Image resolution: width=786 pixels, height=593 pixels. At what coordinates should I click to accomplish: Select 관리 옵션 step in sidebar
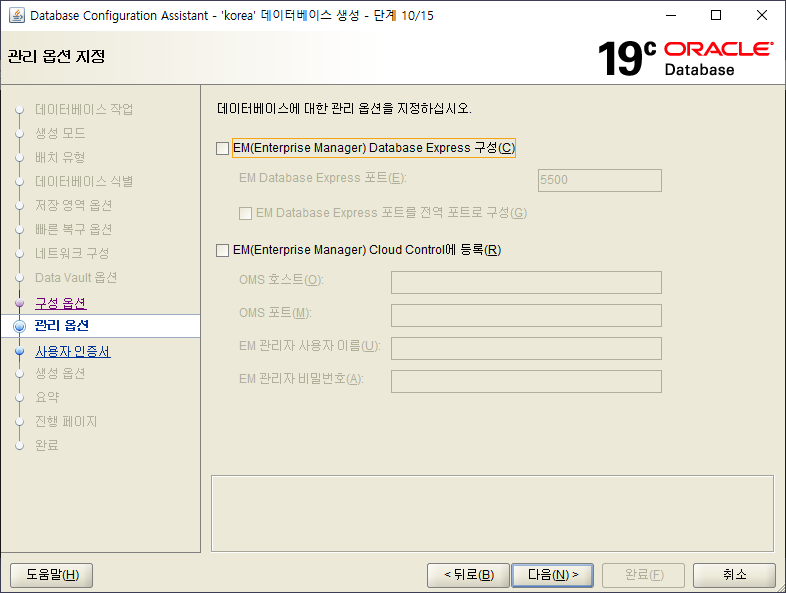[x=62, y=326]
